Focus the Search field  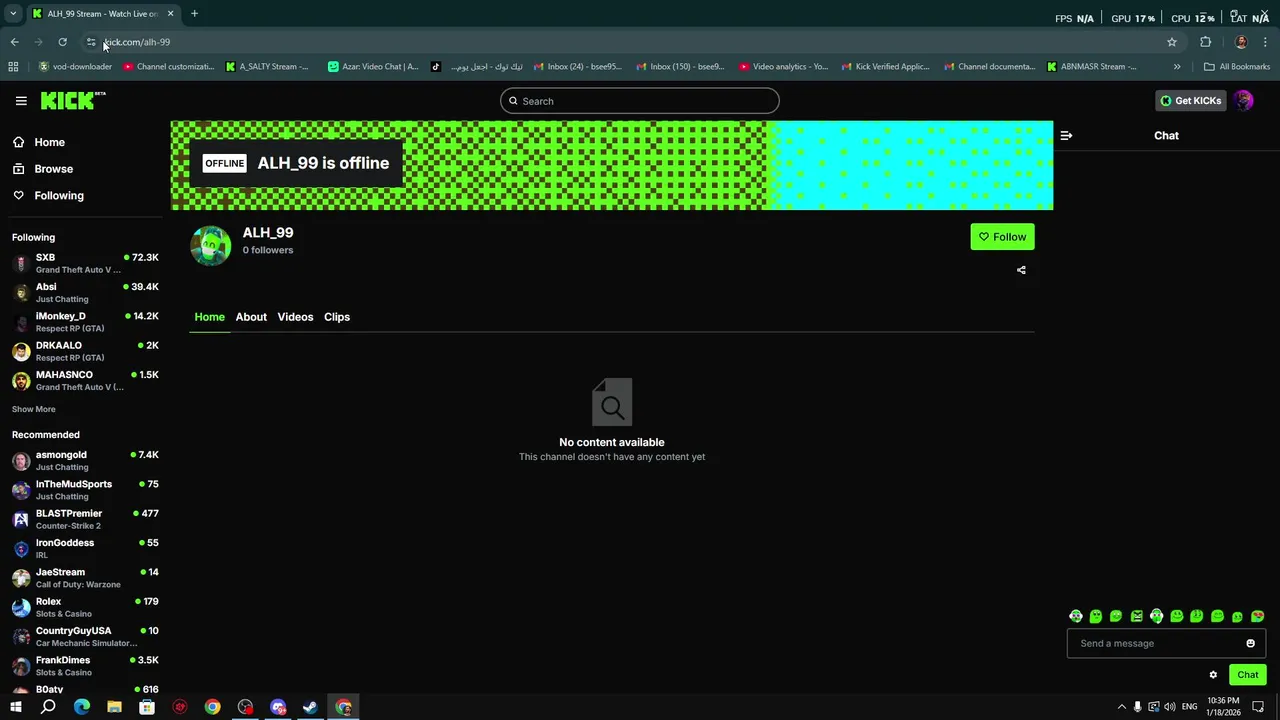tap(640, 101)
